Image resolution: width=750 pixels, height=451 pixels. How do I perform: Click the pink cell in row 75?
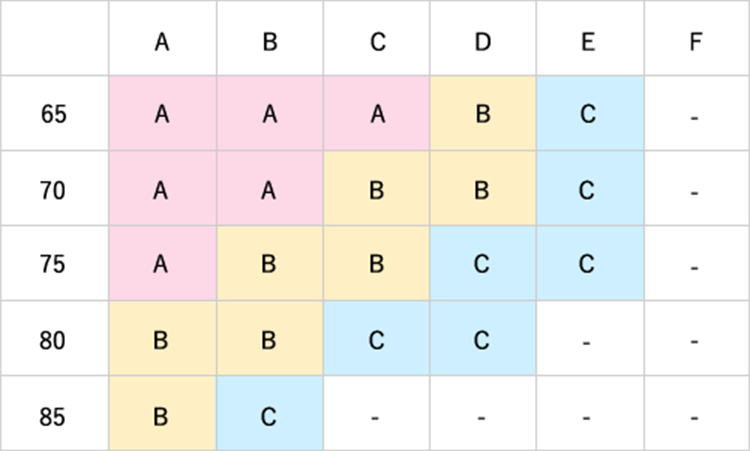click(x=162, y=265)
